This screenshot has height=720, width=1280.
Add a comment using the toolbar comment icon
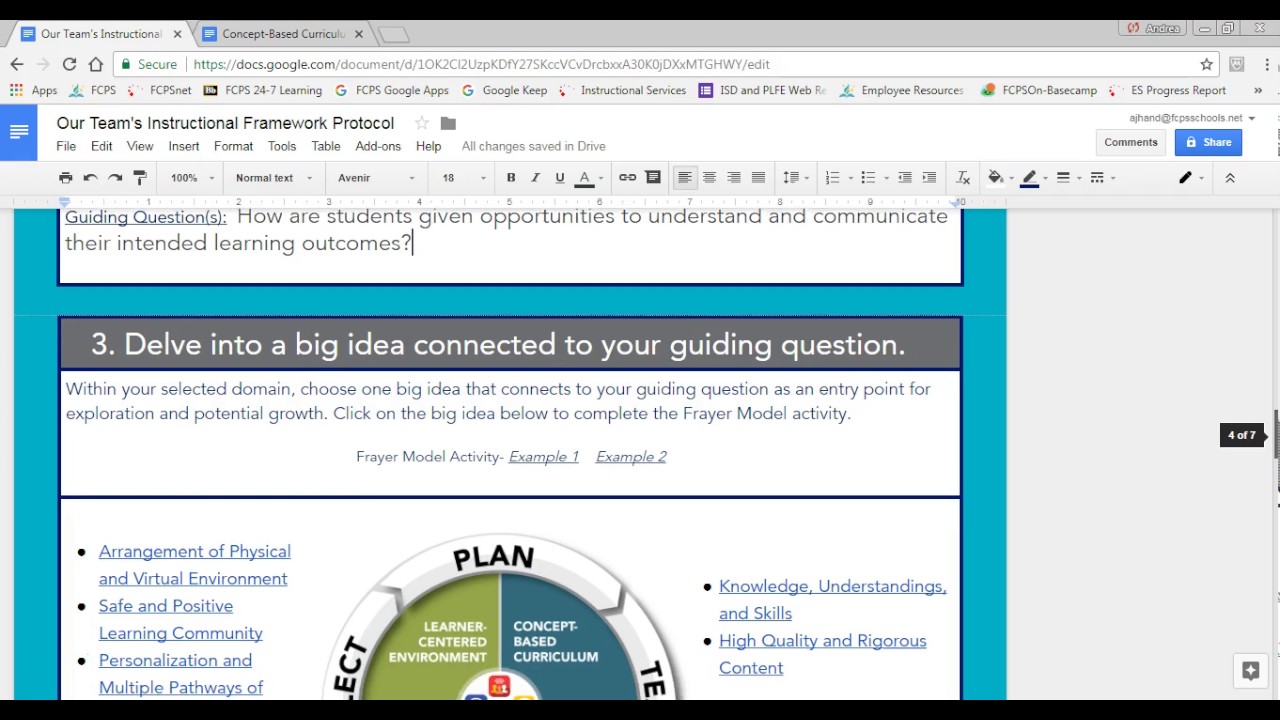653,178
